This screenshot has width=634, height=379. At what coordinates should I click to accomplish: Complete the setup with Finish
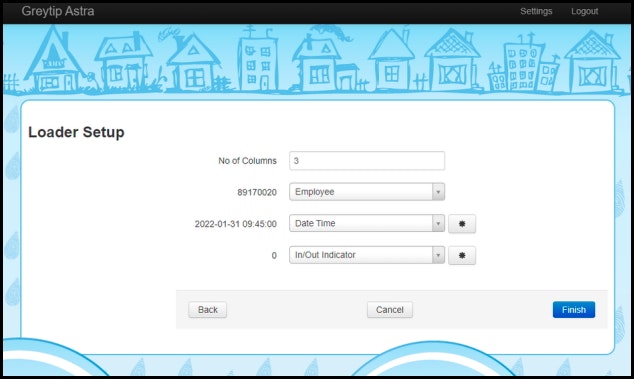(574, 310)
